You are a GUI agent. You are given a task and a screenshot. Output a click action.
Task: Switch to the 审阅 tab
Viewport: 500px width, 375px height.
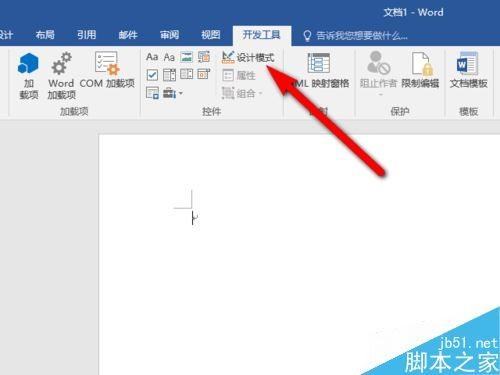click(x=169, y=35)
